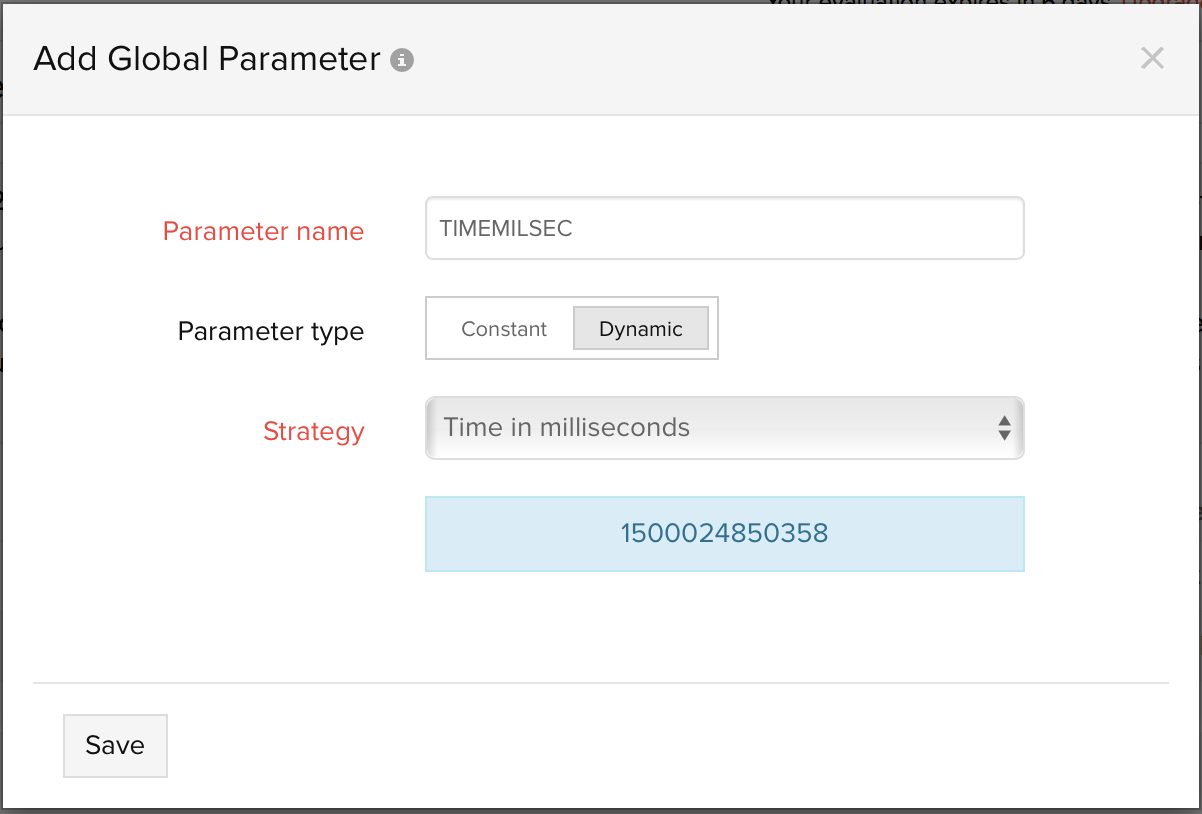Click the Strategy dropdown up-down arrows
Image resolution: width=1202 pixels, height=814 pixels.
pos(1004,428)
